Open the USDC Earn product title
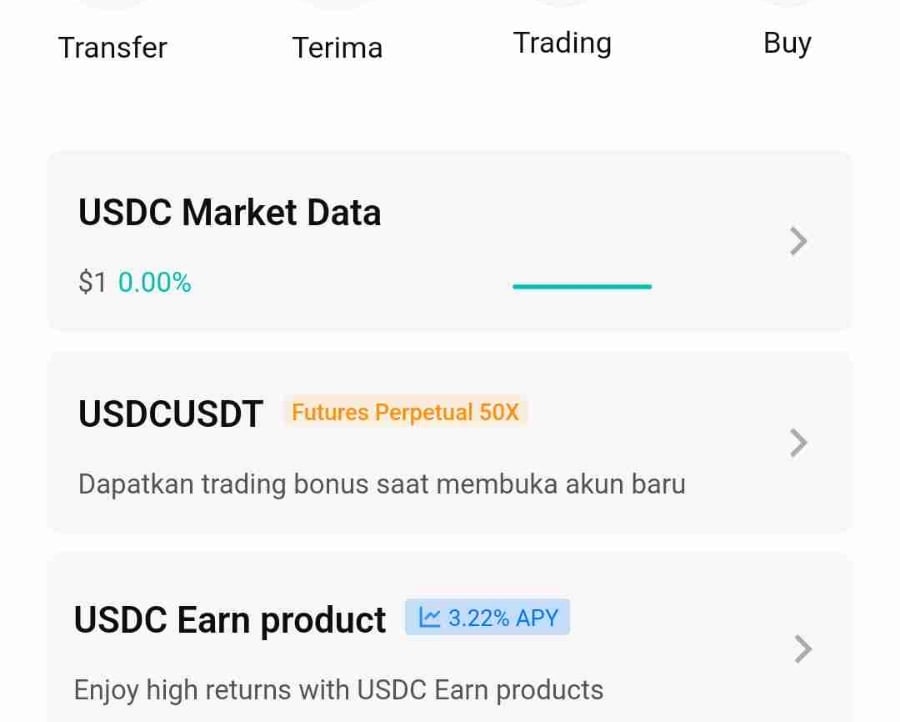 229,620
